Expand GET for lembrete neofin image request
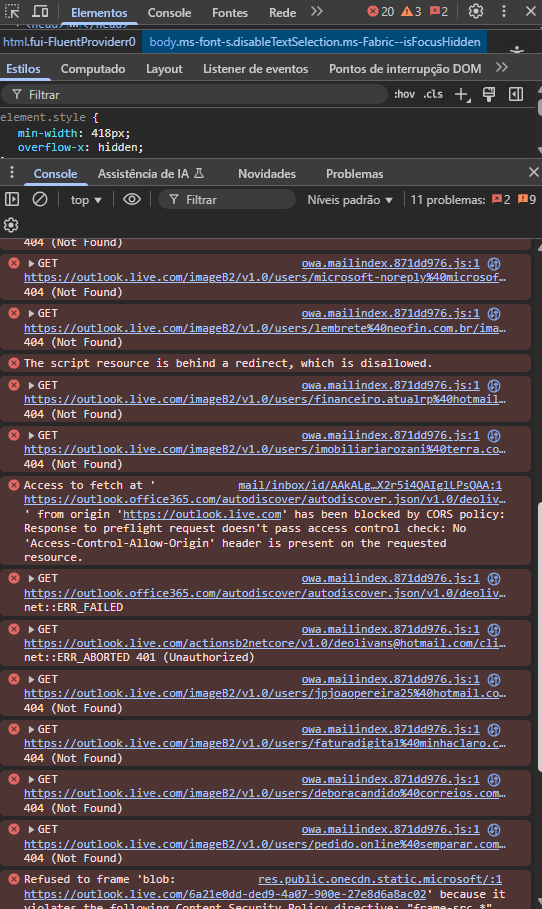Screen dimensions: 542x909 pos(31,313)
